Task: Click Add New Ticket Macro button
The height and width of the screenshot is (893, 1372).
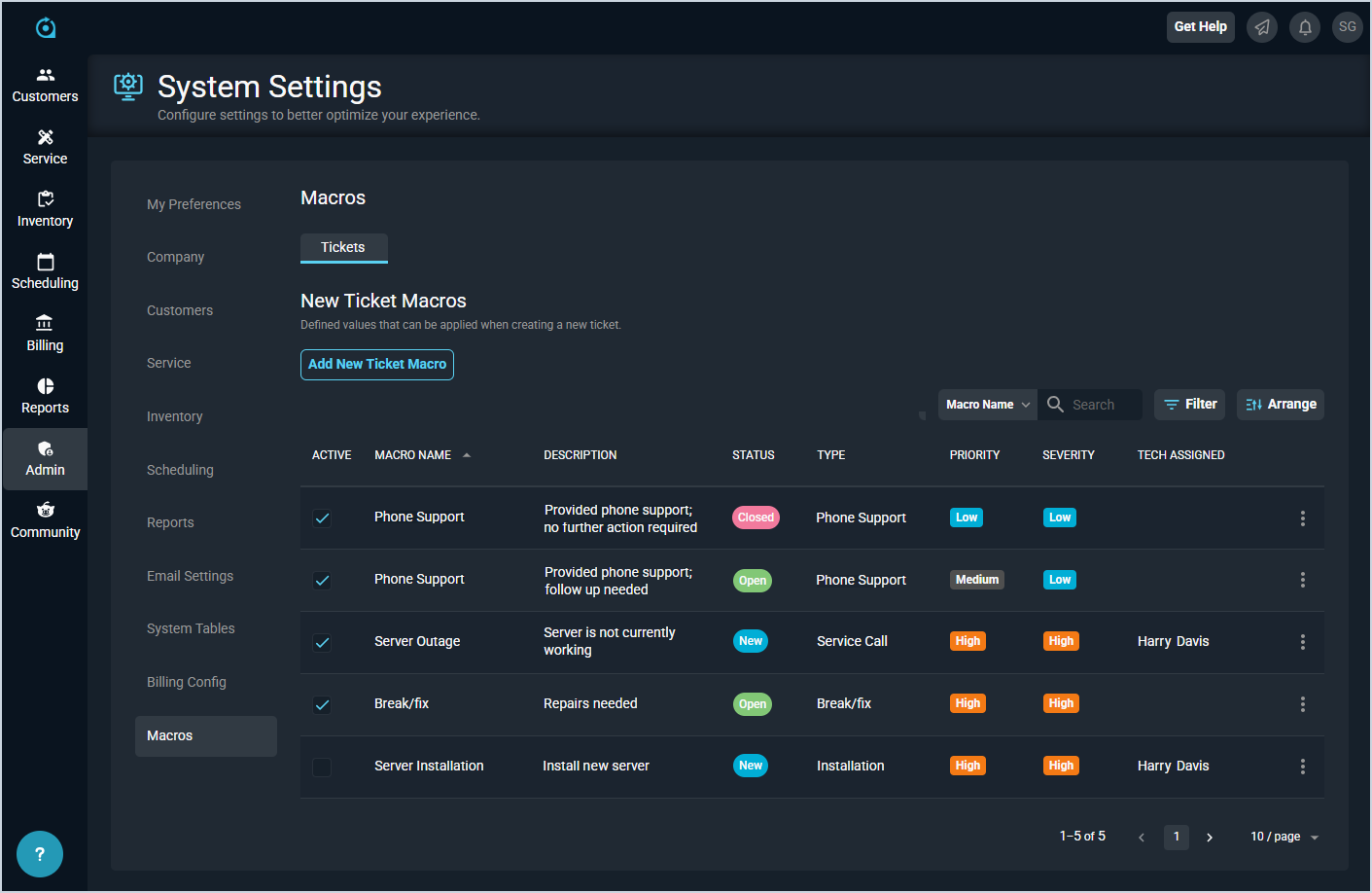Action: point(377,364)
